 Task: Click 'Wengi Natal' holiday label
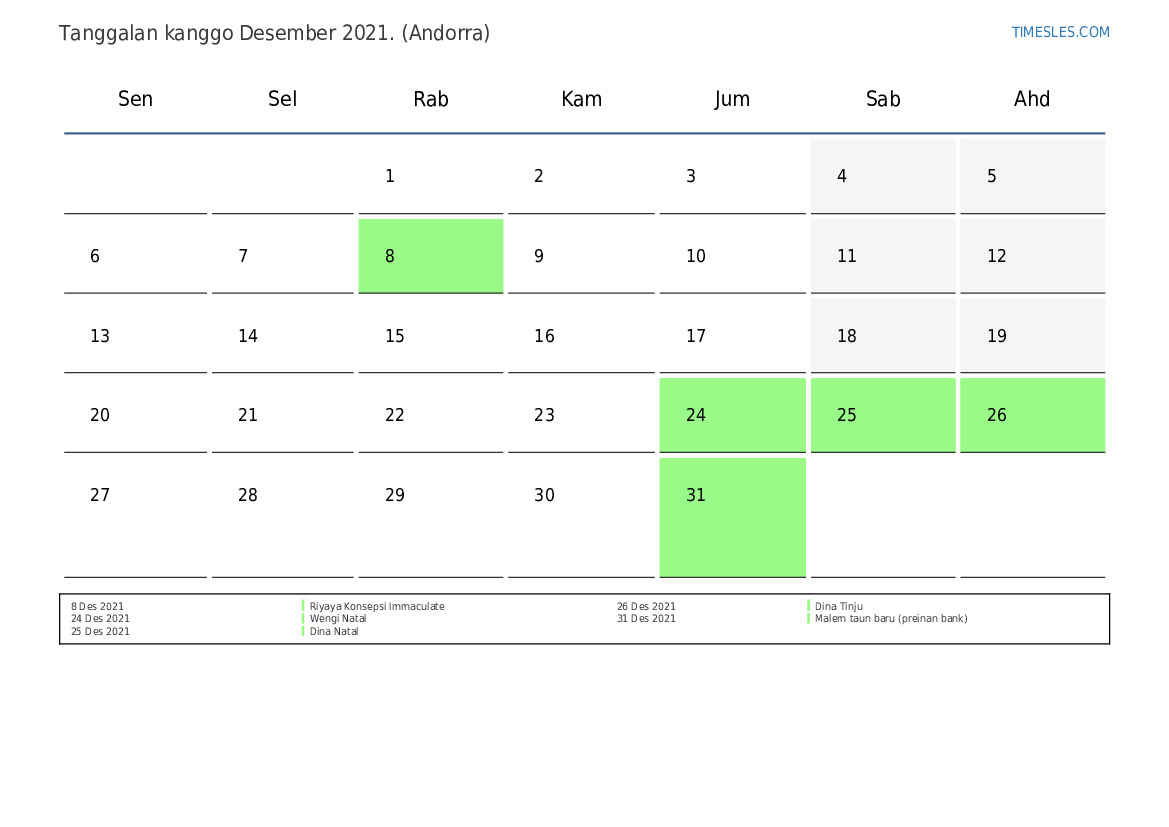coord(338,618)
